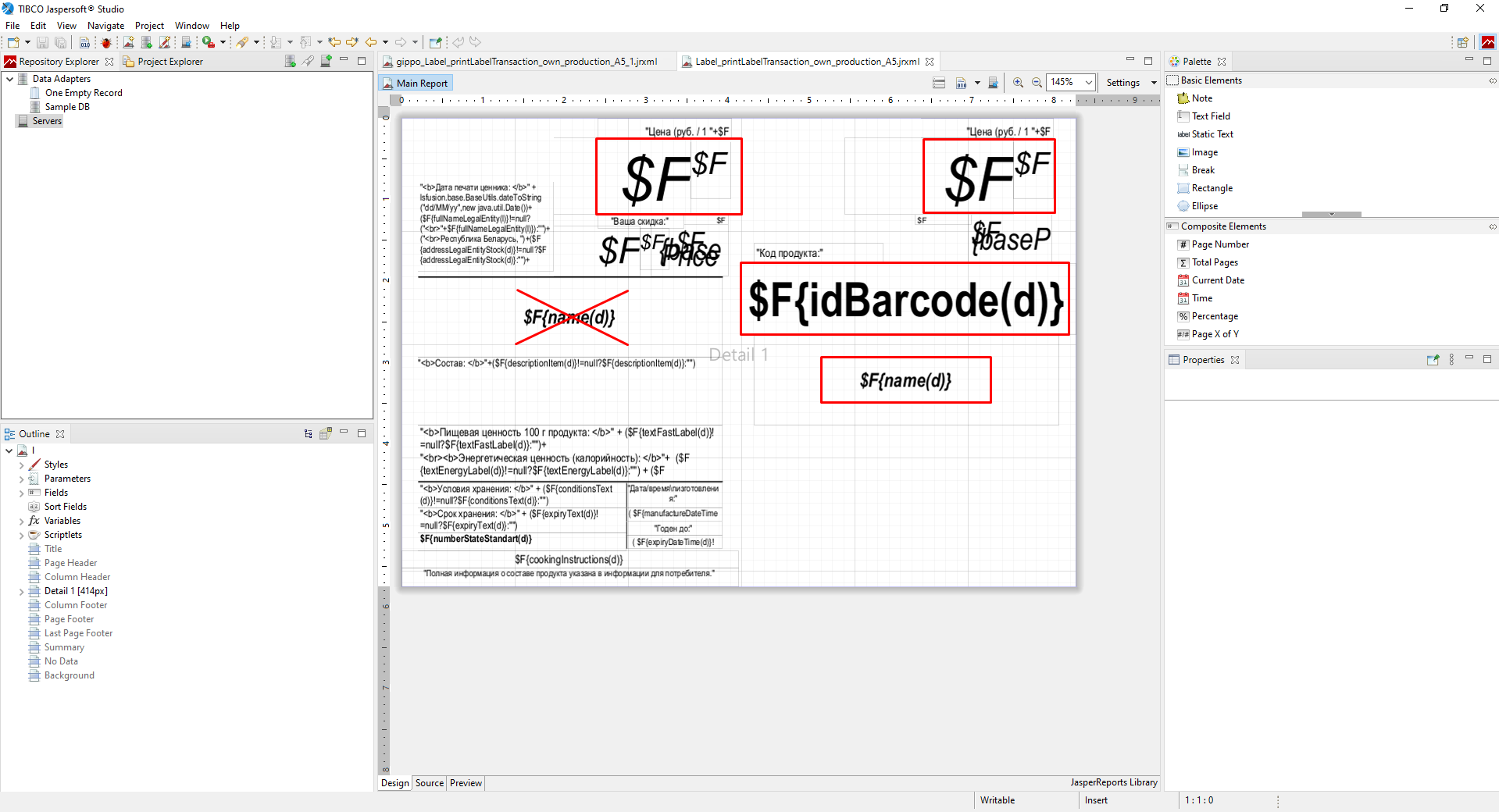Click the Palette drawer scroll handle

click(1331, 214)
